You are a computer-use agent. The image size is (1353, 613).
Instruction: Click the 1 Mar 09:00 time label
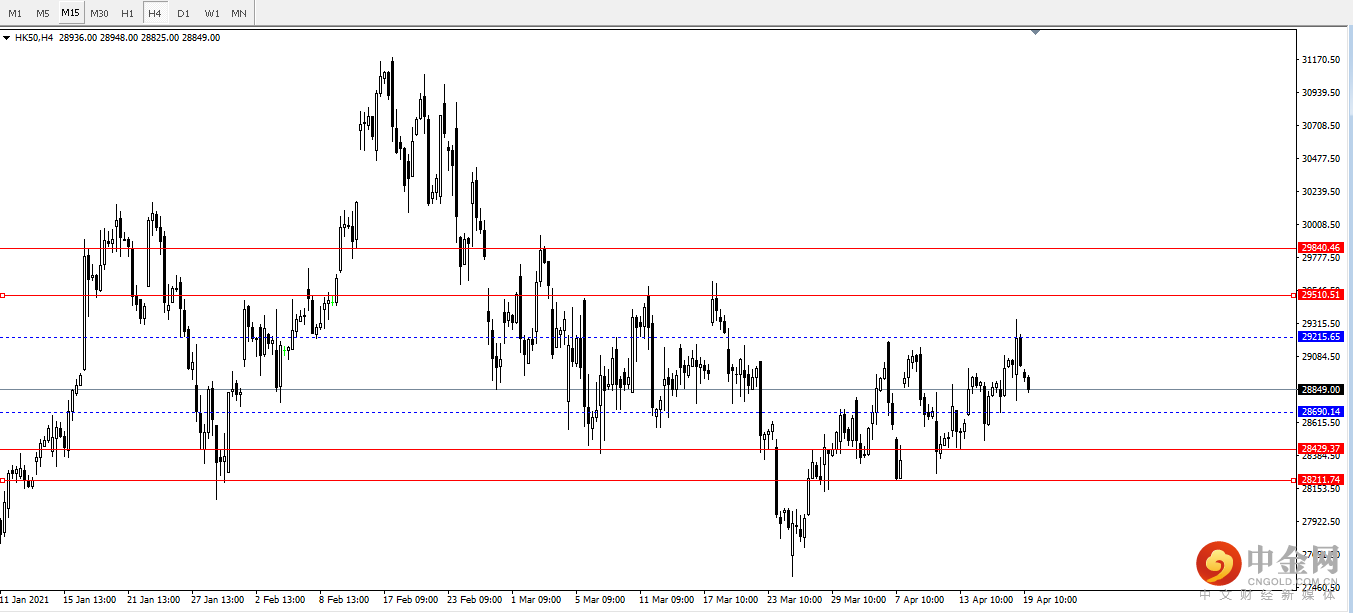coord(536,600)
